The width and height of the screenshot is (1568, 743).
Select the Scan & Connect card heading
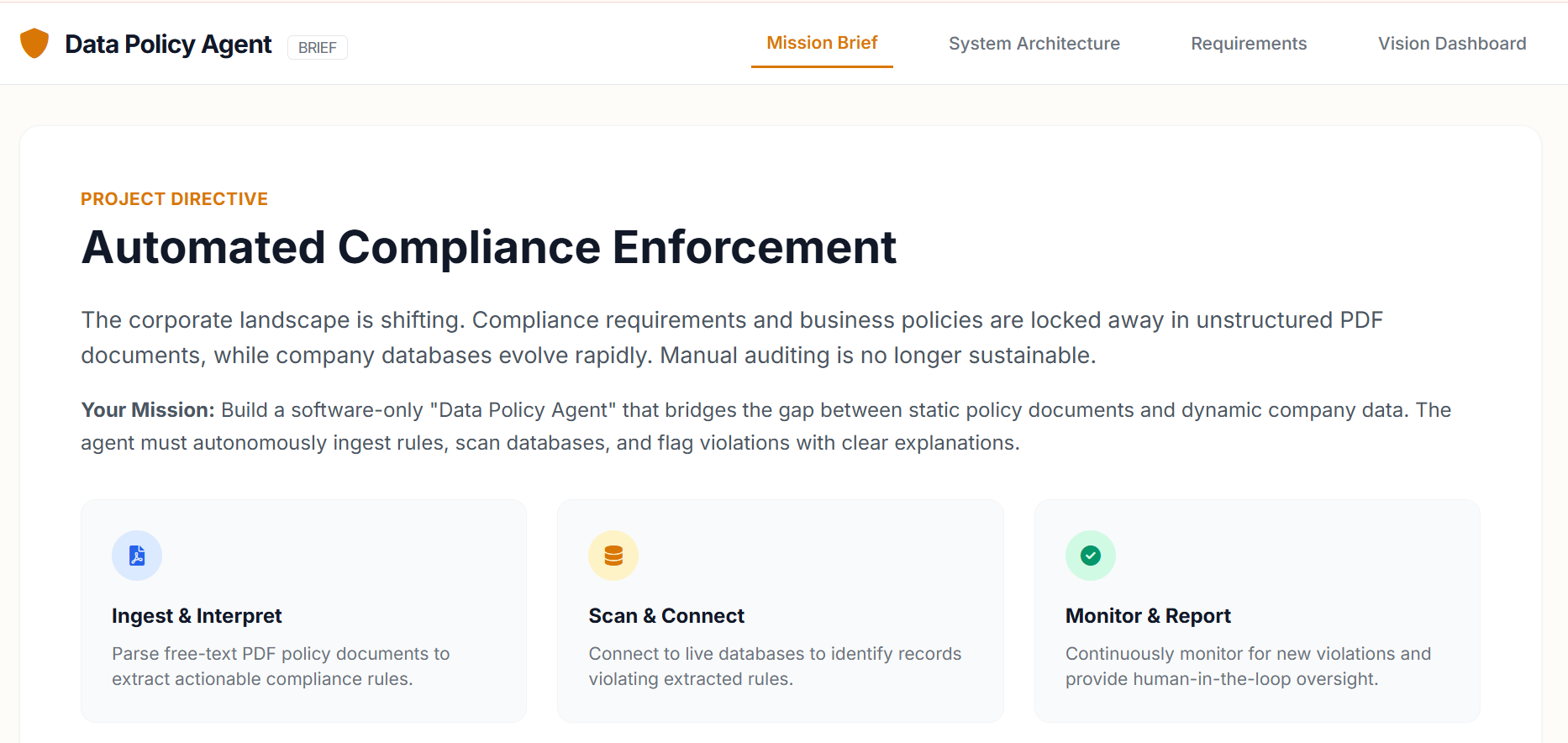666,616
